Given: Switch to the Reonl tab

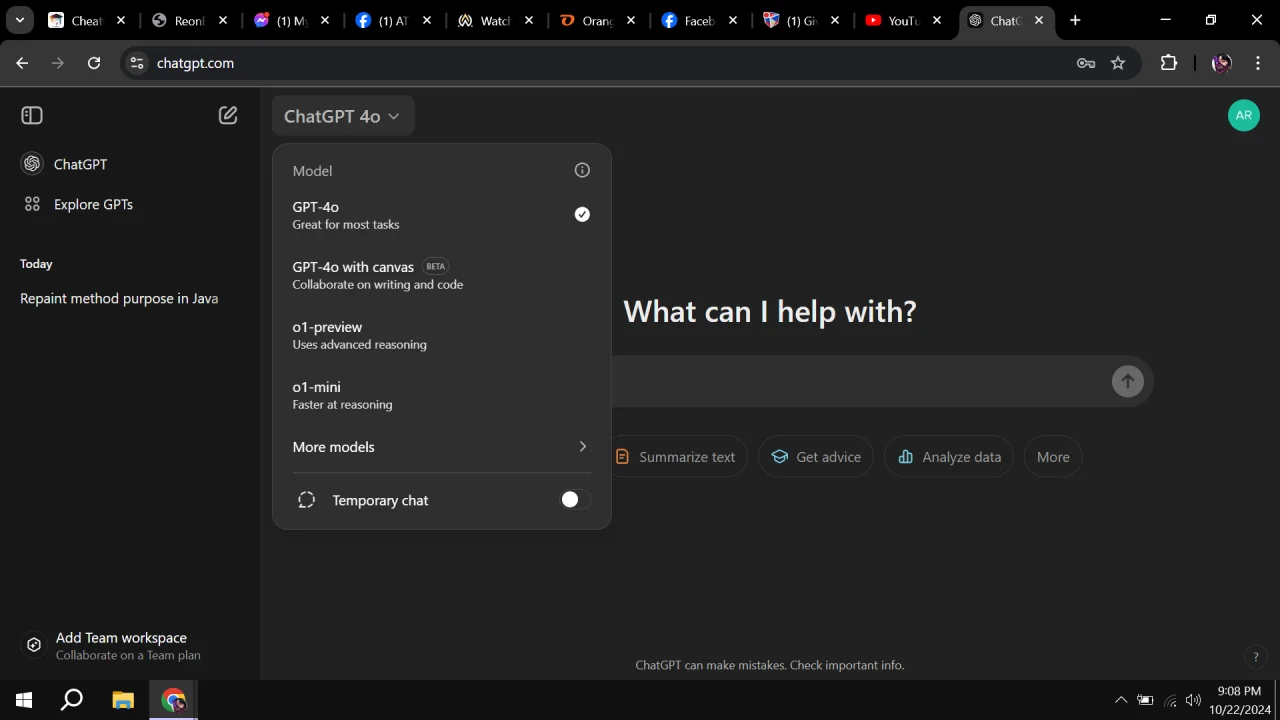Looking at the screenshot, I should click(x=189, y=20).
